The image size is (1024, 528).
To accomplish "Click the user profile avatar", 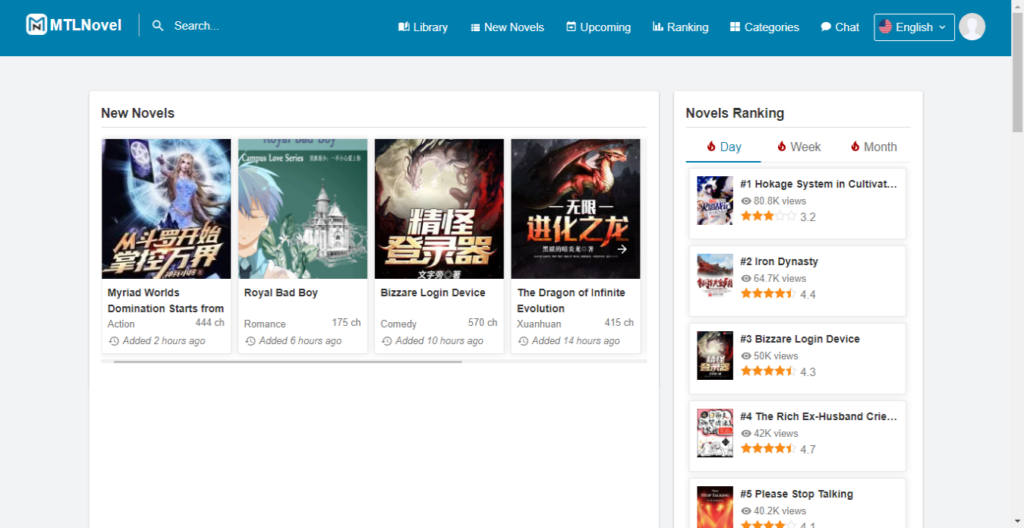I will click(972, 27).
